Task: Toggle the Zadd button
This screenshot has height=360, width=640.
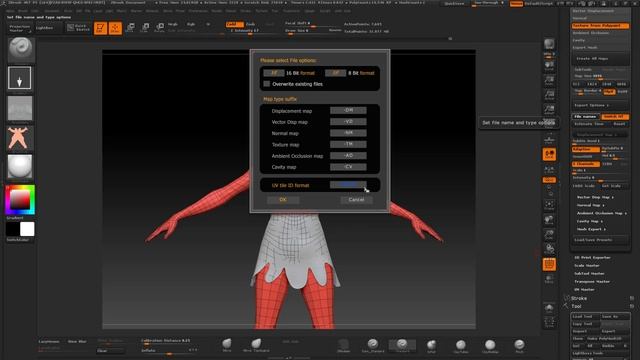Action: (x=234, y=24)
